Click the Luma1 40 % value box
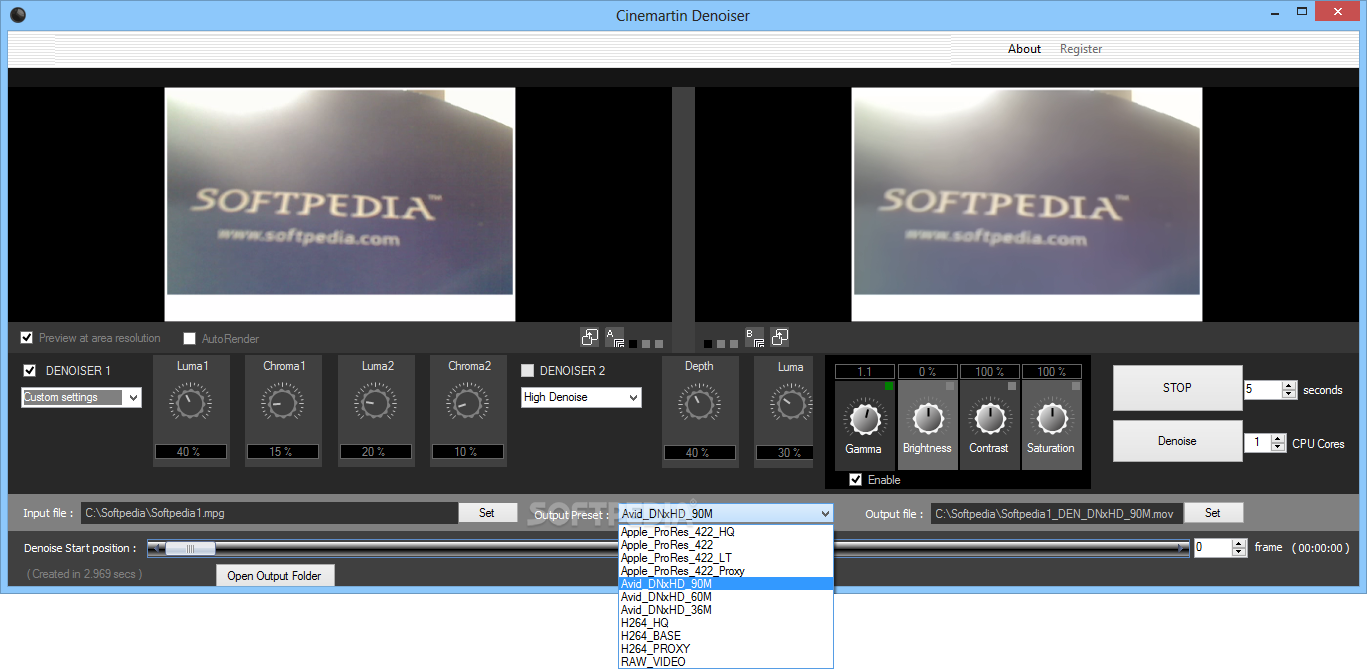The height and width of the screenshot is (669, 1367). (x=190, y=452)
